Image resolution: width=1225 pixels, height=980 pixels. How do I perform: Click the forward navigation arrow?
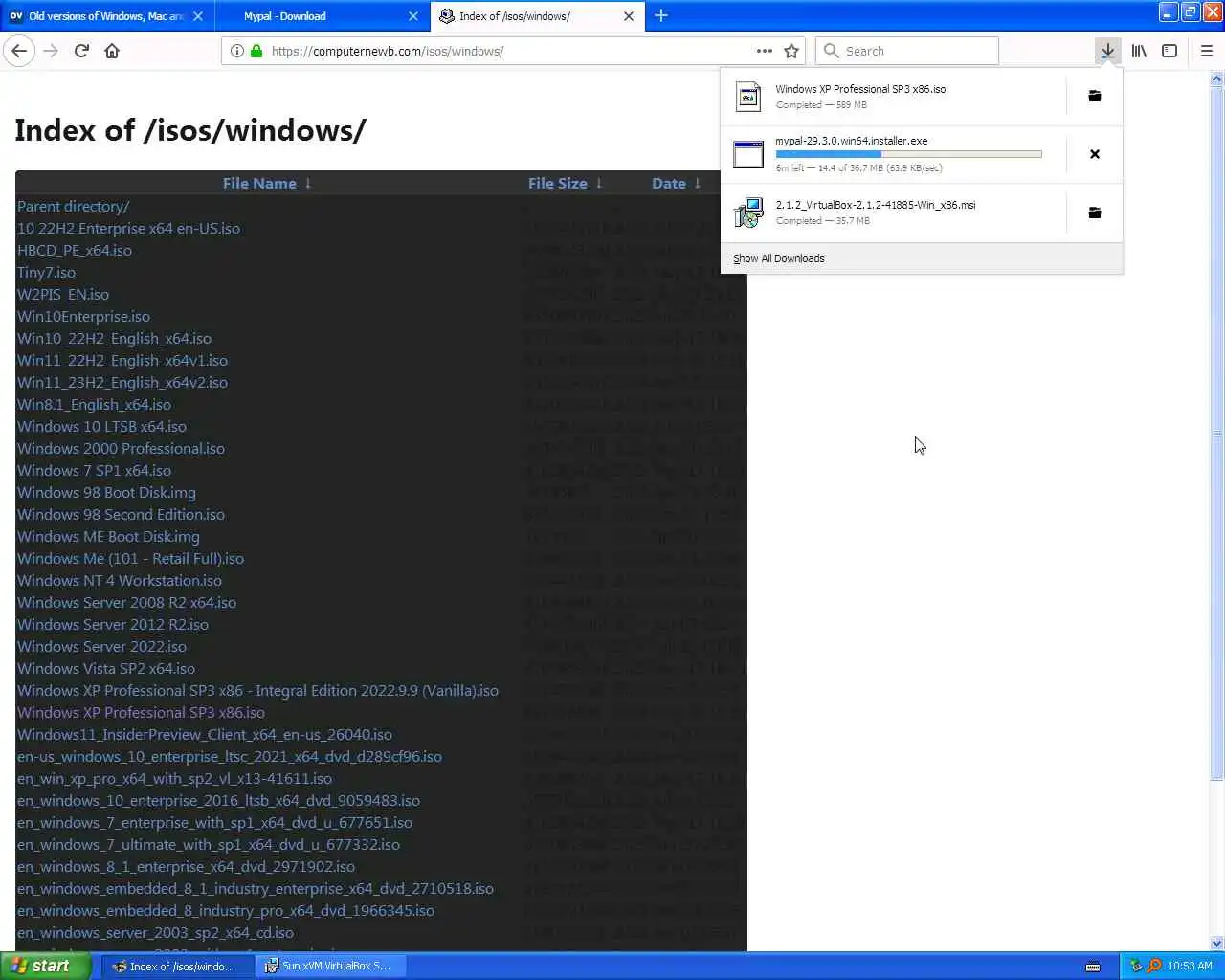click(x=51, y=51)
